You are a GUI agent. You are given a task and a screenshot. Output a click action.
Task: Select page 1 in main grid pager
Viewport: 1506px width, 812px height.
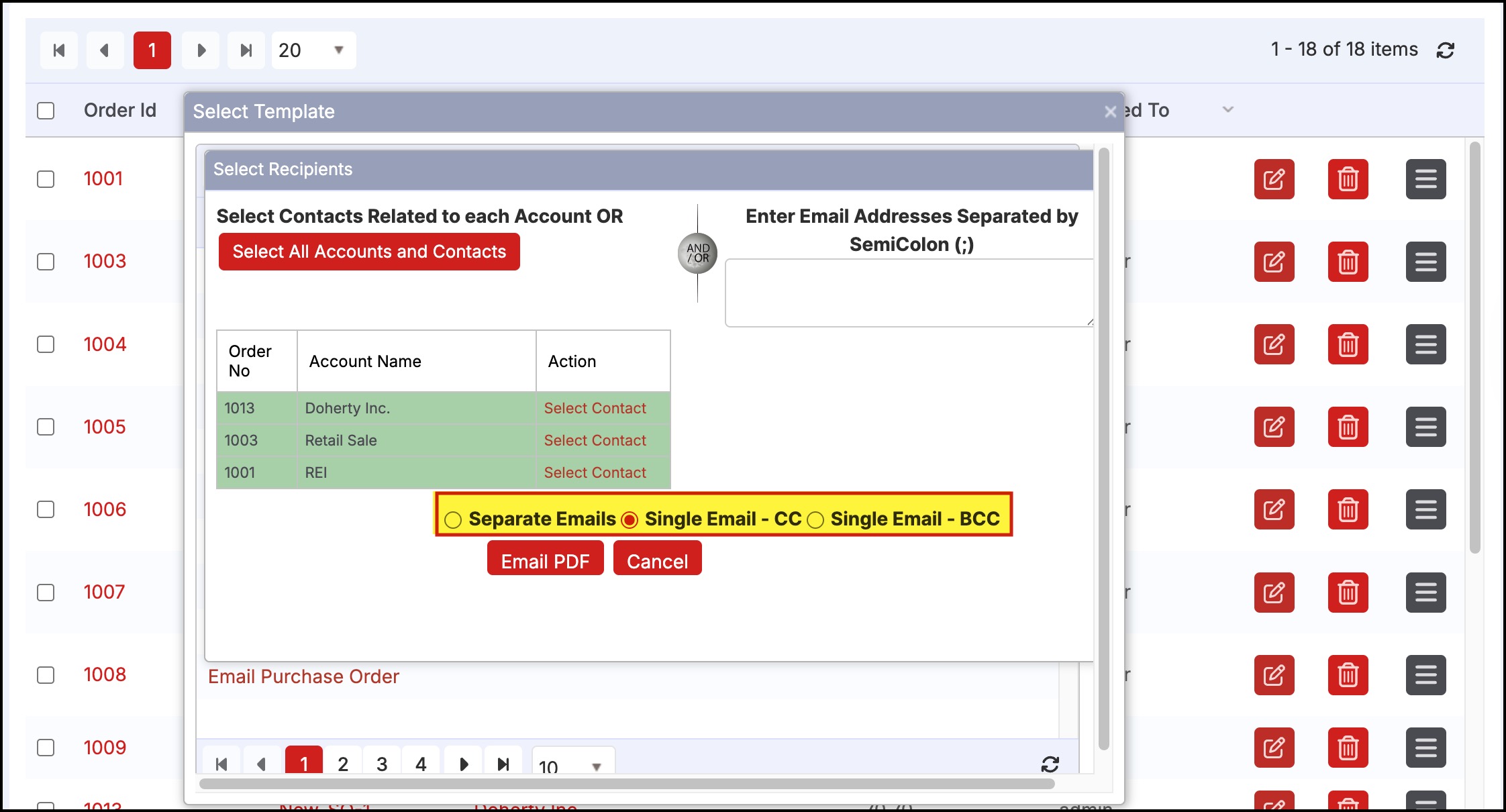tap(152, 50)
